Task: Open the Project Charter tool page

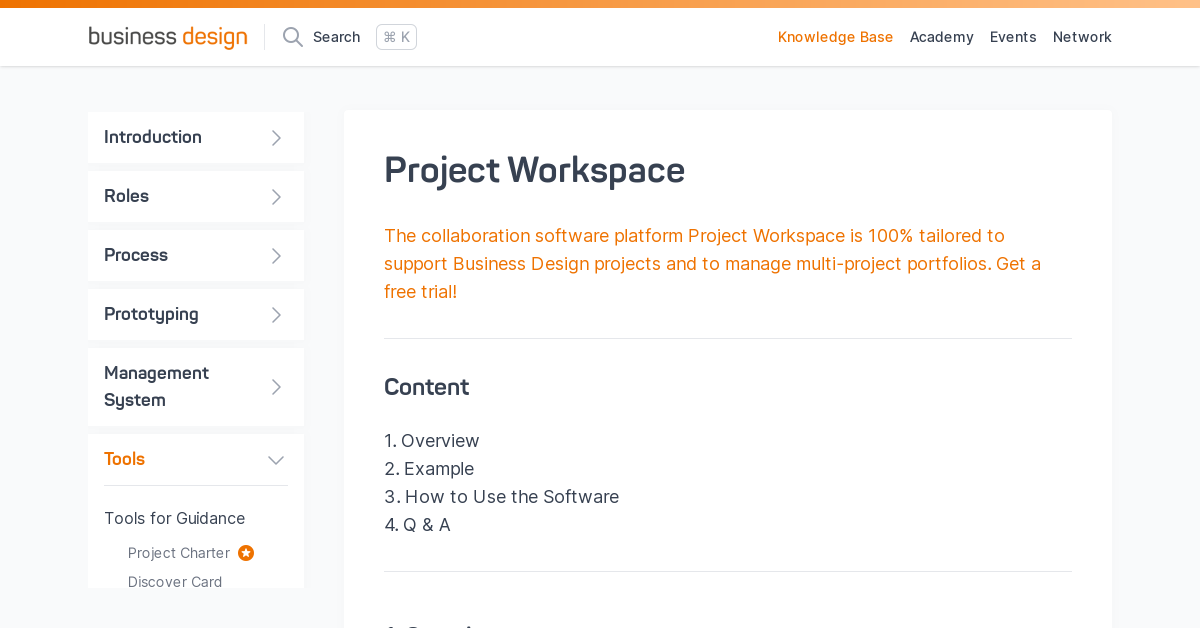Action: click(x=179, y=553)
